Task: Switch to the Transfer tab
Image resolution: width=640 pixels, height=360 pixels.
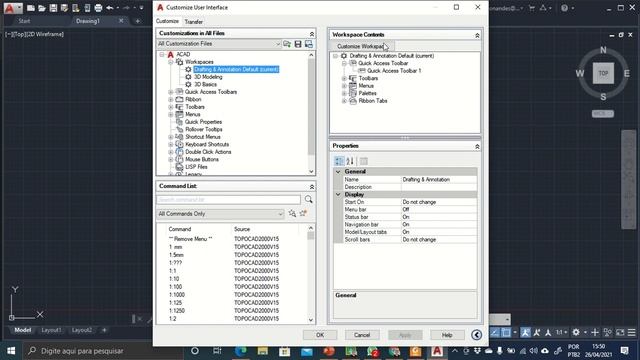Action: (193, 22)
